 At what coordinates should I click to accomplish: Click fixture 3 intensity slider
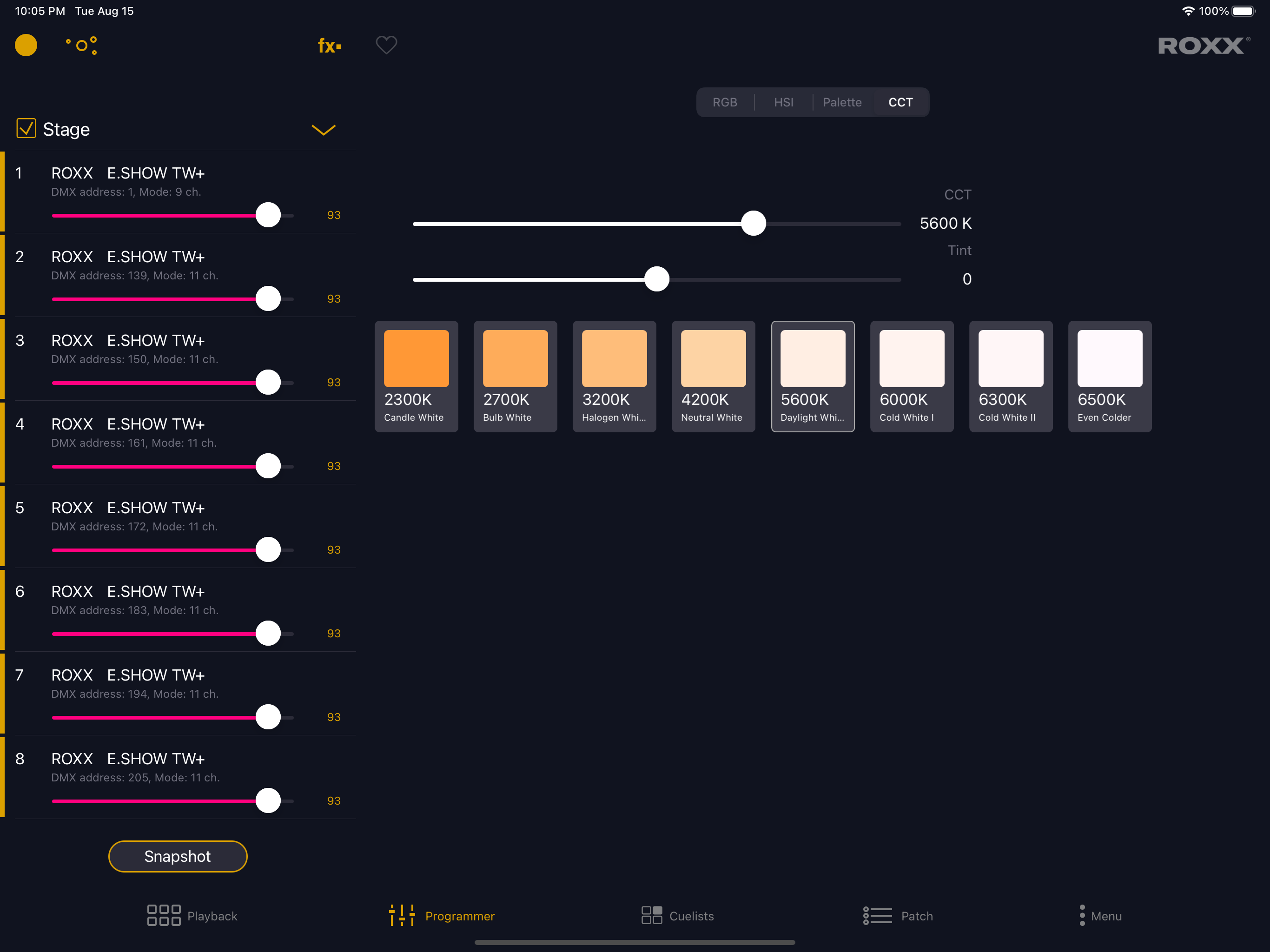tap(173, 383)
